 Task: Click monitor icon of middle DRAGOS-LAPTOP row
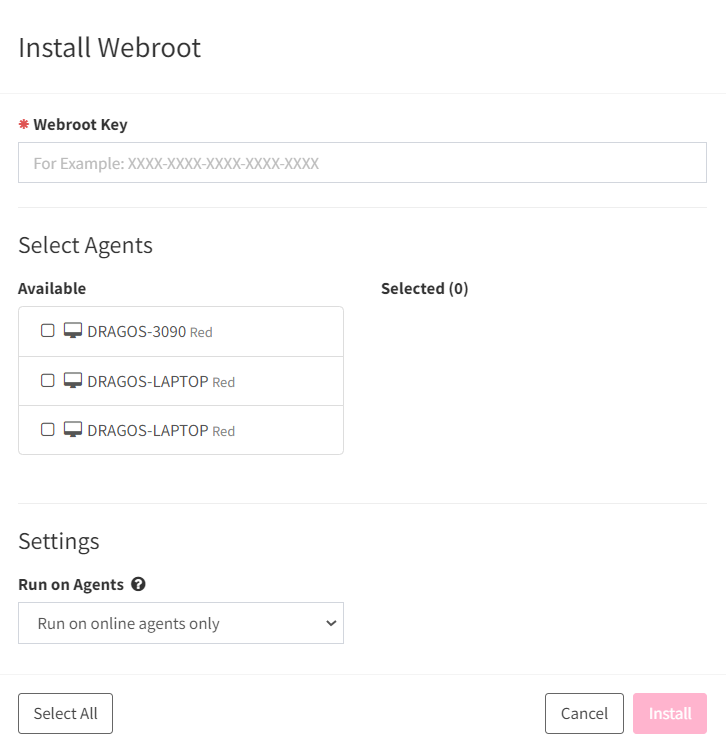point(73,380)
